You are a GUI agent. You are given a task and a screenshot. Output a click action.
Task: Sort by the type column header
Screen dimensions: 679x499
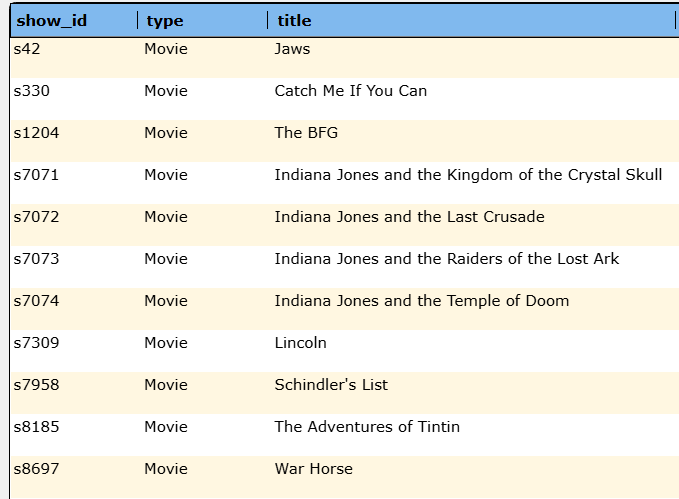(x=165, y=20)
